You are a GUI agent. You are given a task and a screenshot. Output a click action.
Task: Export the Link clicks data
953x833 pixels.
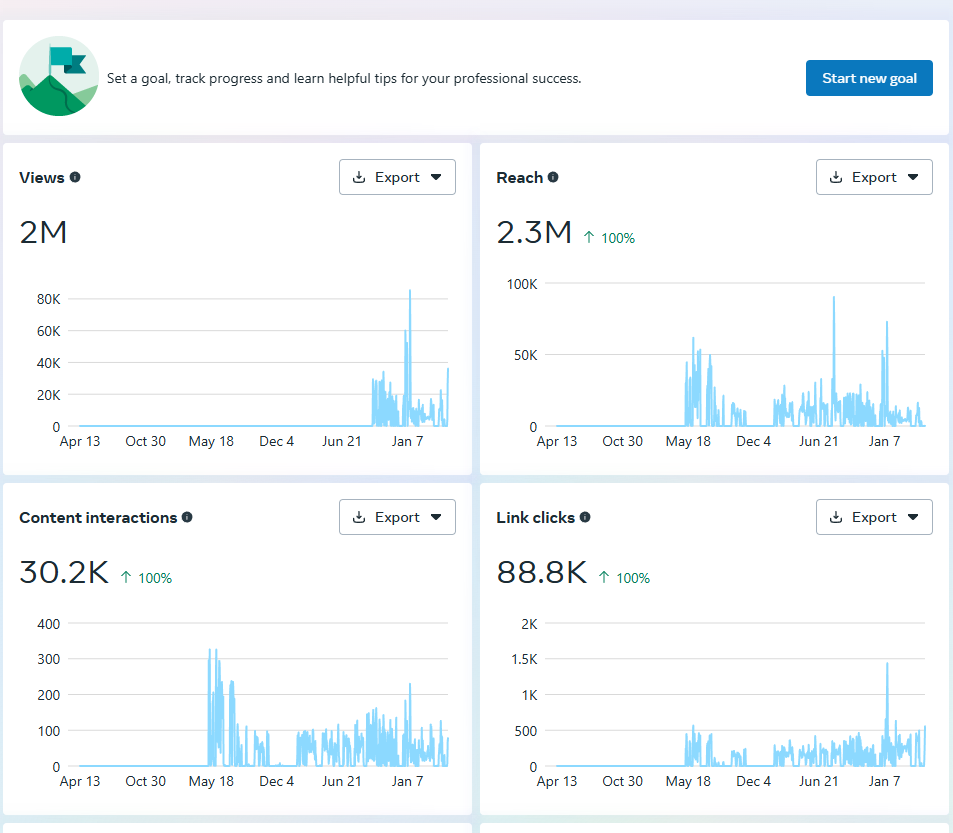pyautogui.click(x=874, y=517)
